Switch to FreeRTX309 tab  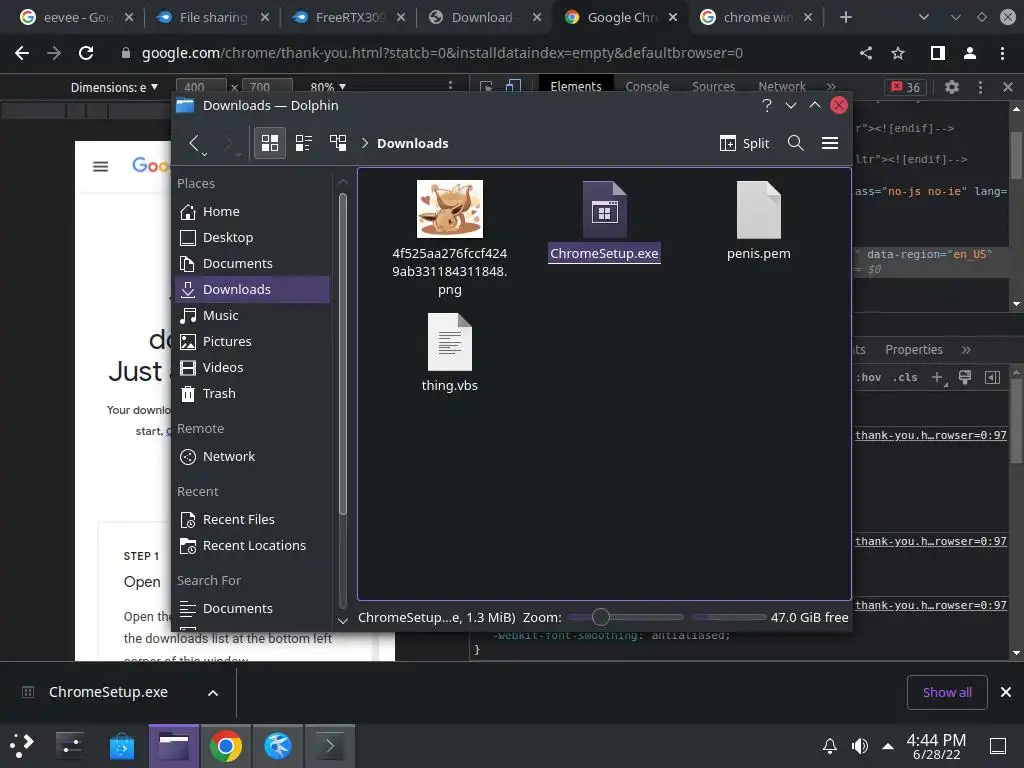point(349,18)
